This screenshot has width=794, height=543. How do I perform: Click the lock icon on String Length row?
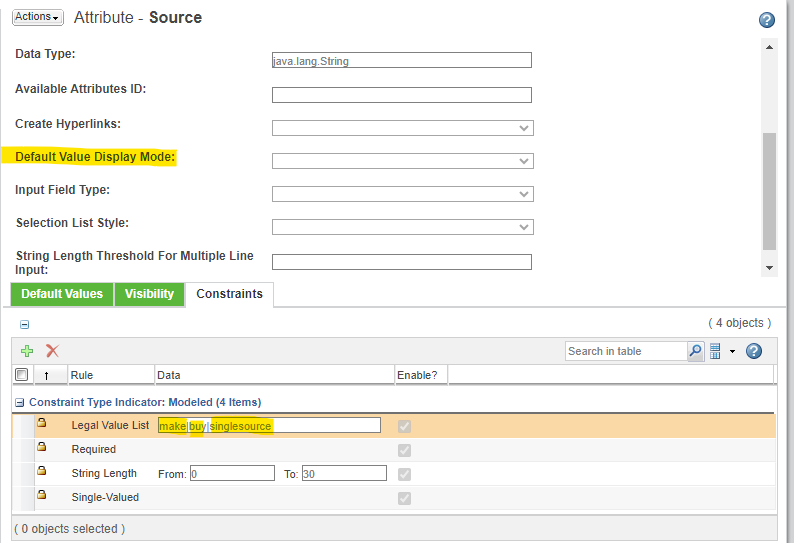(x=42, y=472)
